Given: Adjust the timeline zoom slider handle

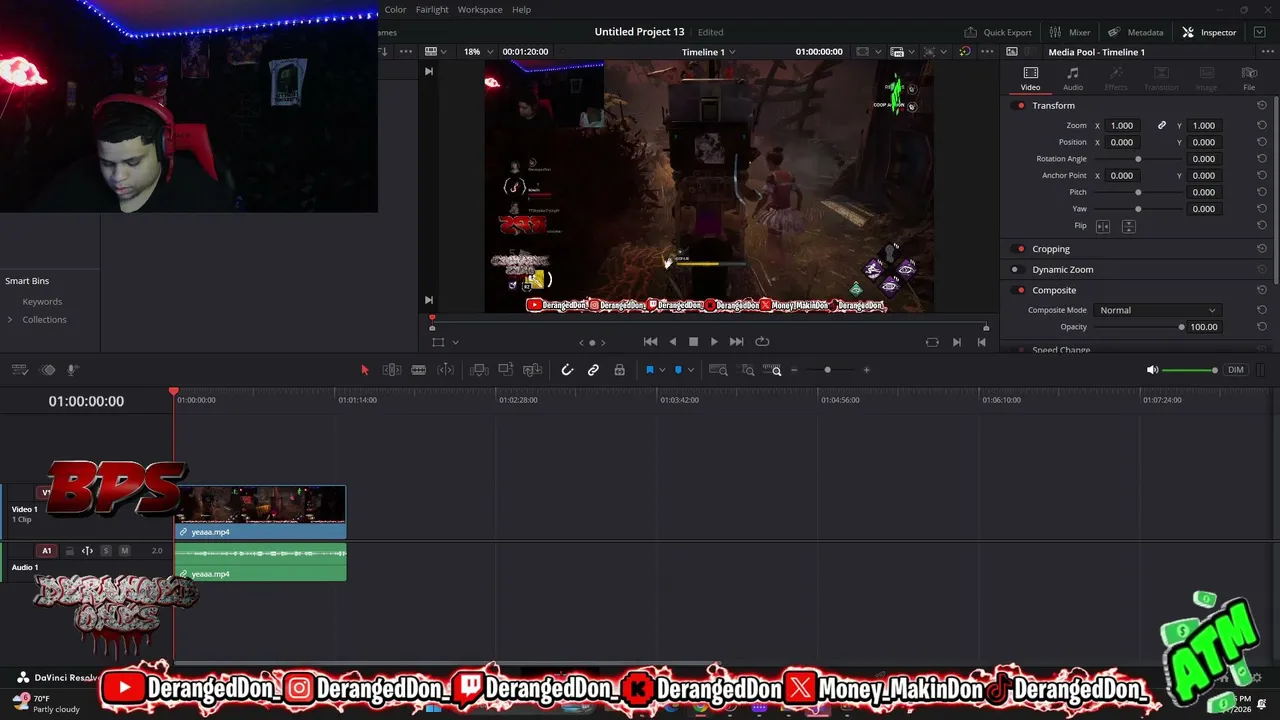Looking at the screenshot, I should [827, 370].
